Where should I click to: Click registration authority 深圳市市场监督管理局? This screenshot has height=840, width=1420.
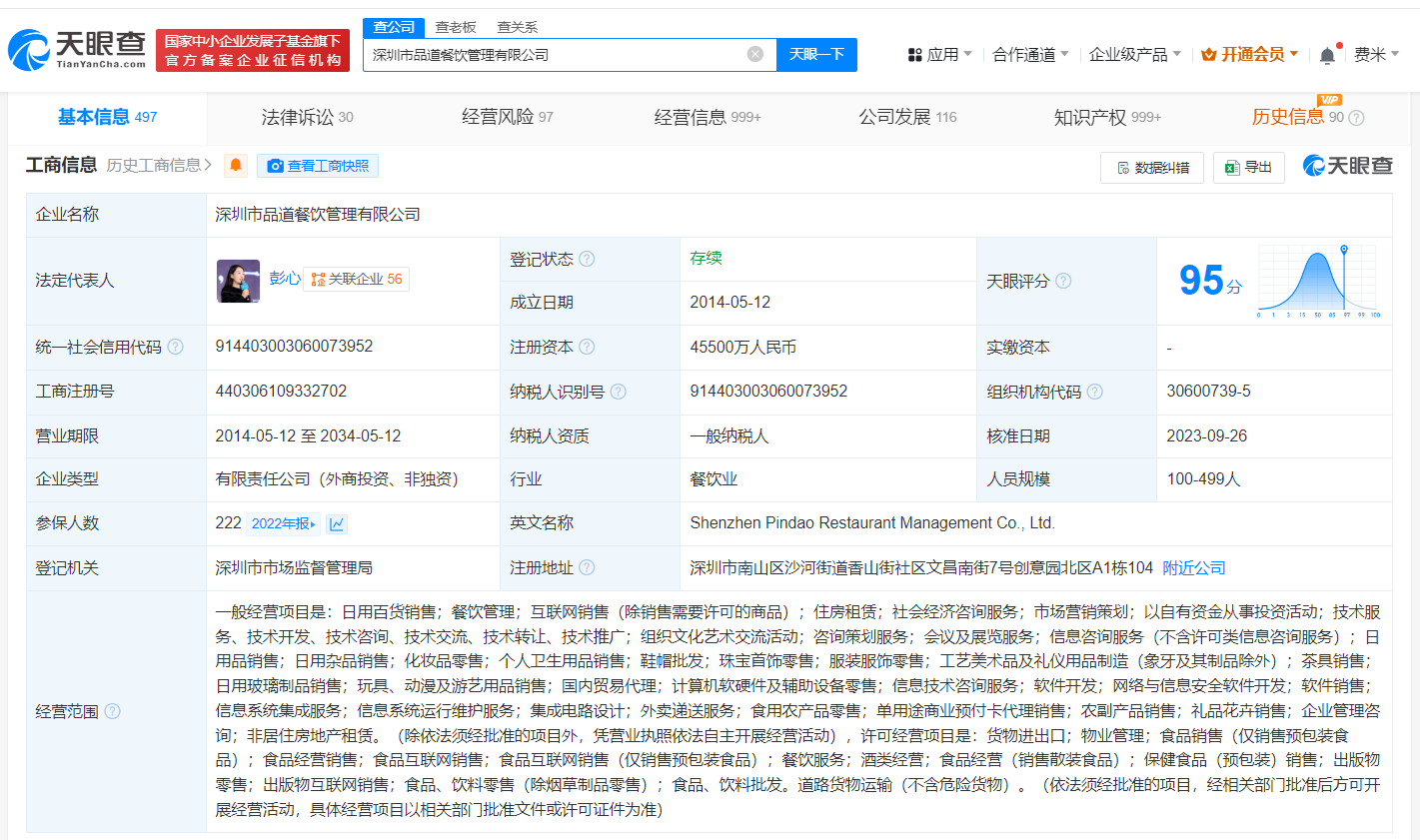294,567
